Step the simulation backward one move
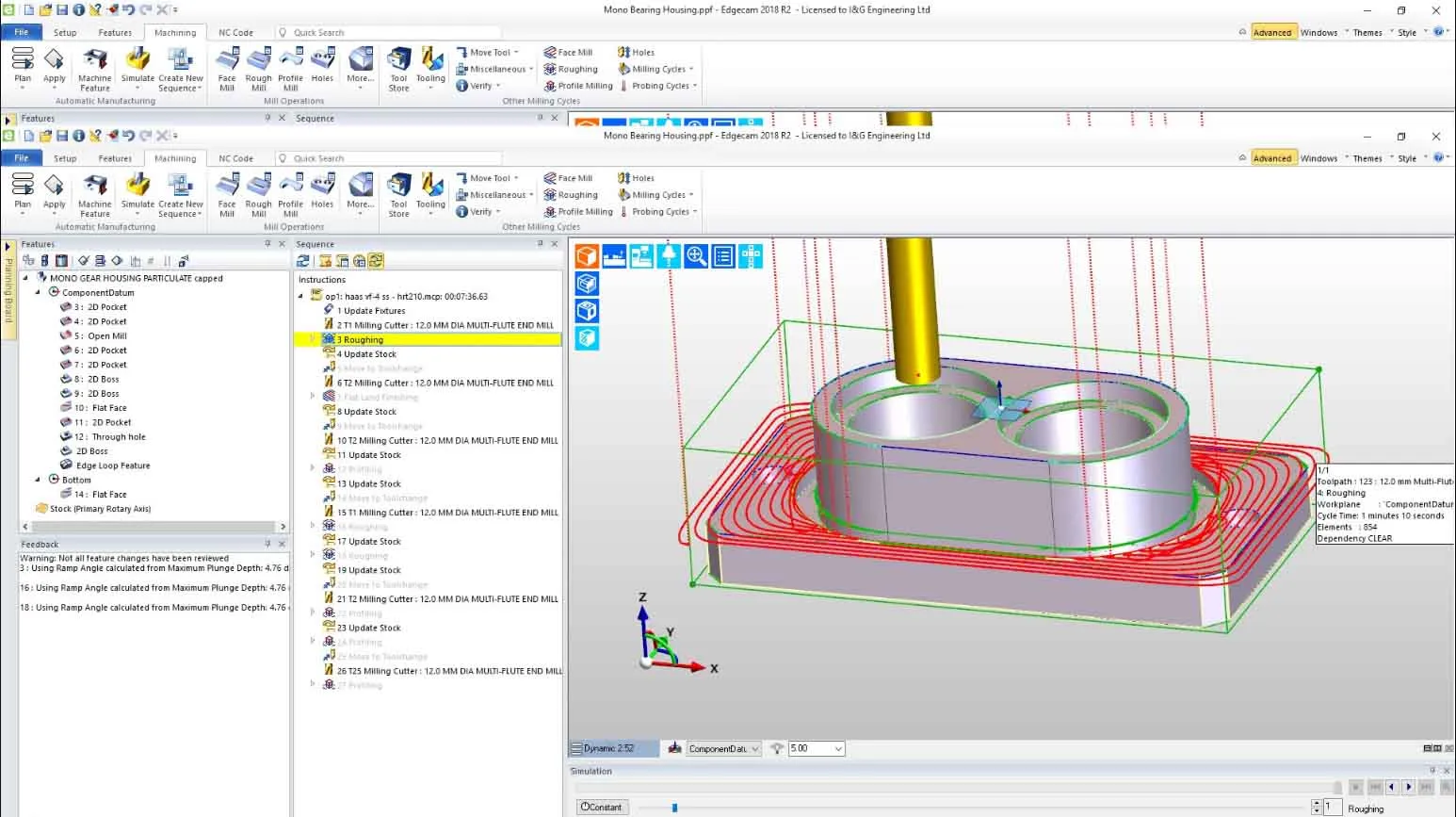The width and height of the screenshot is (1456, 817). [1392, 786]
